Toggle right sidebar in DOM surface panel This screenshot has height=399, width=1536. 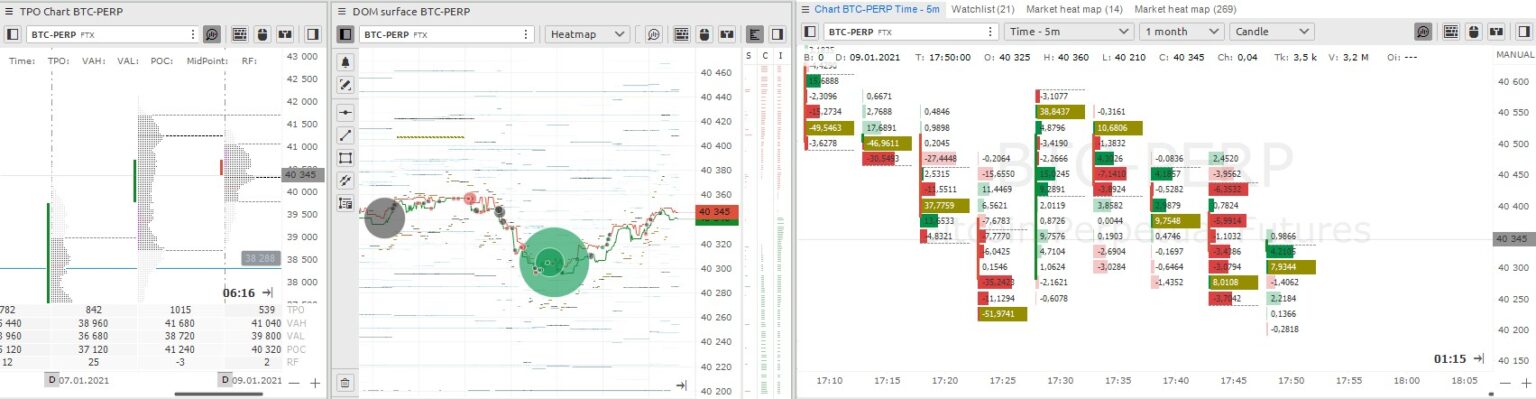click(x=777, y=34)
